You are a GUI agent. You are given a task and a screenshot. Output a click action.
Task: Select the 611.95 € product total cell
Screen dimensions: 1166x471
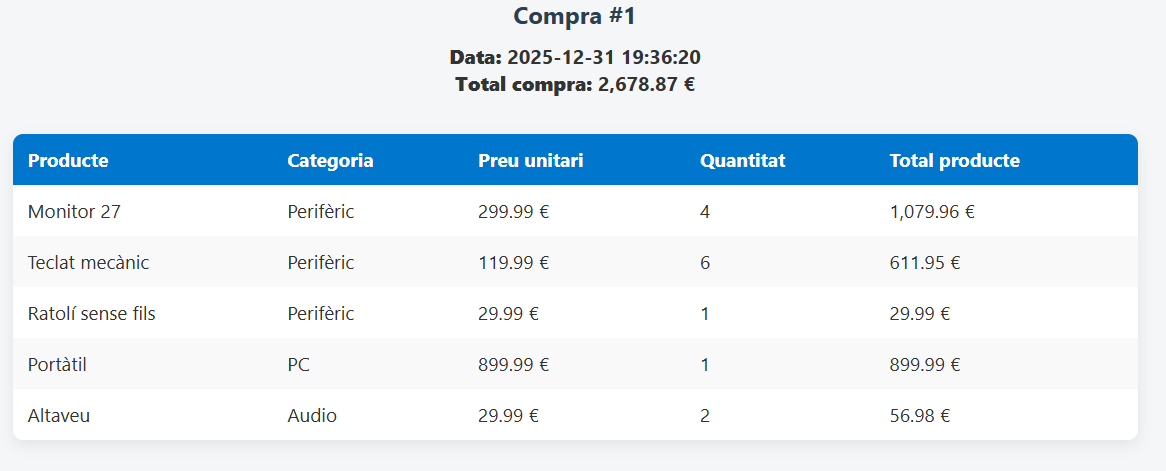925,263
